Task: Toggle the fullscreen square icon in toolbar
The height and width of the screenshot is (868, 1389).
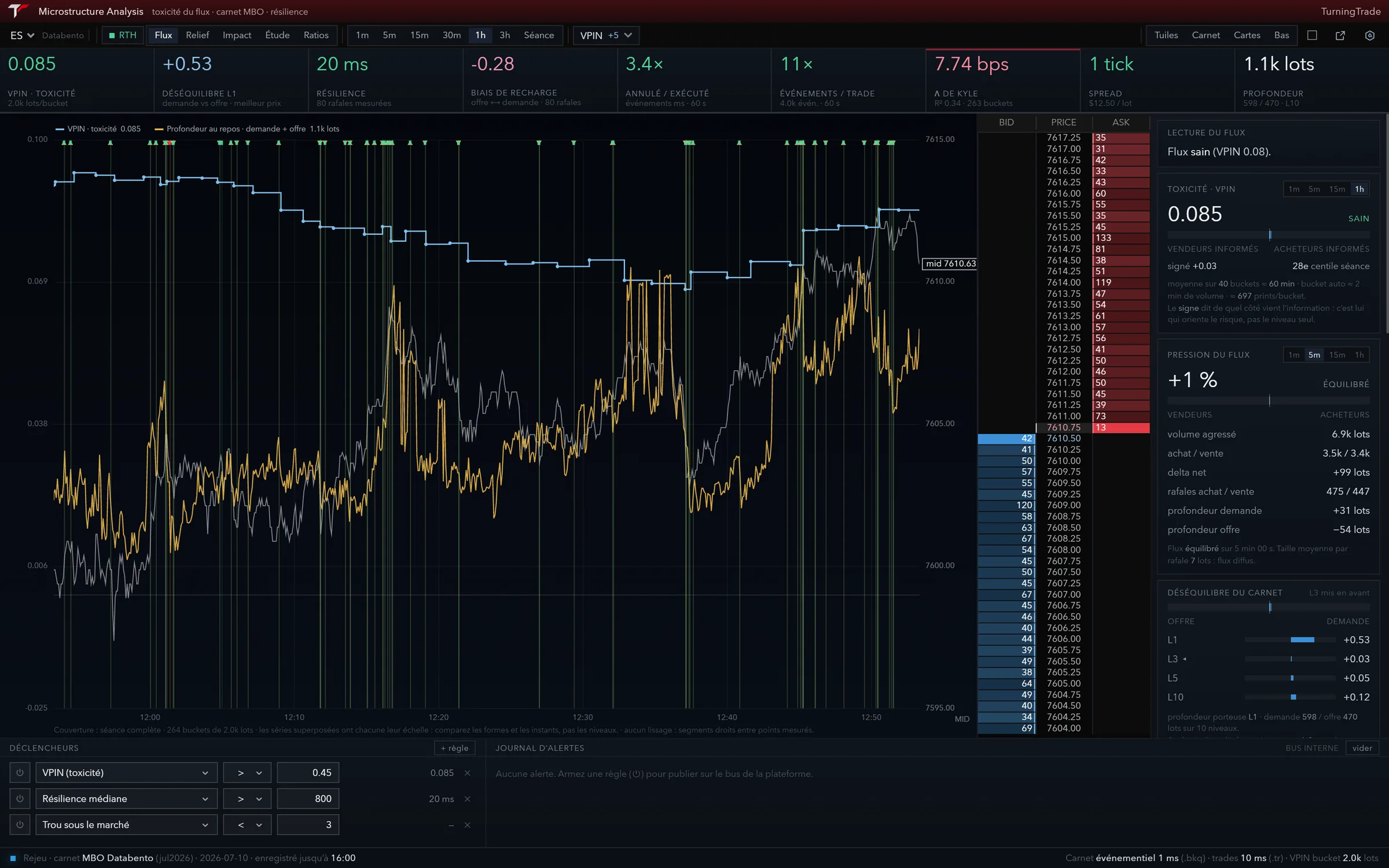Action: coord(1312,35)
